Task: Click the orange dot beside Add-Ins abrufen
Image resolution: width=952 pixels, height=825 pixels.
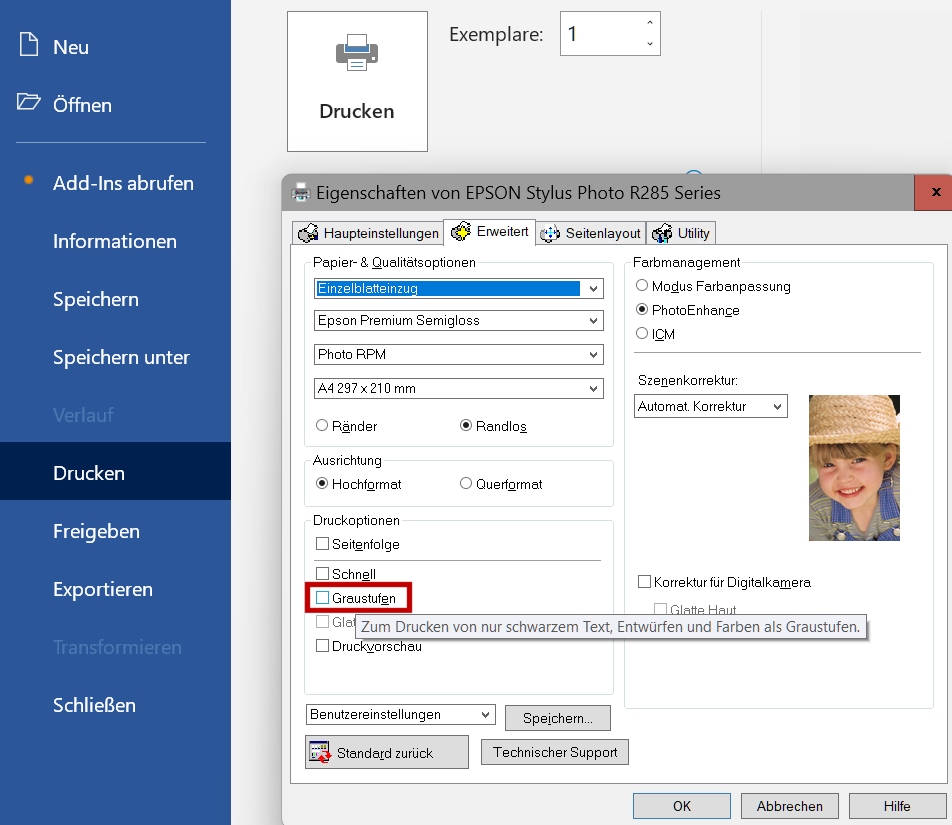Action: tap(28, 180)
